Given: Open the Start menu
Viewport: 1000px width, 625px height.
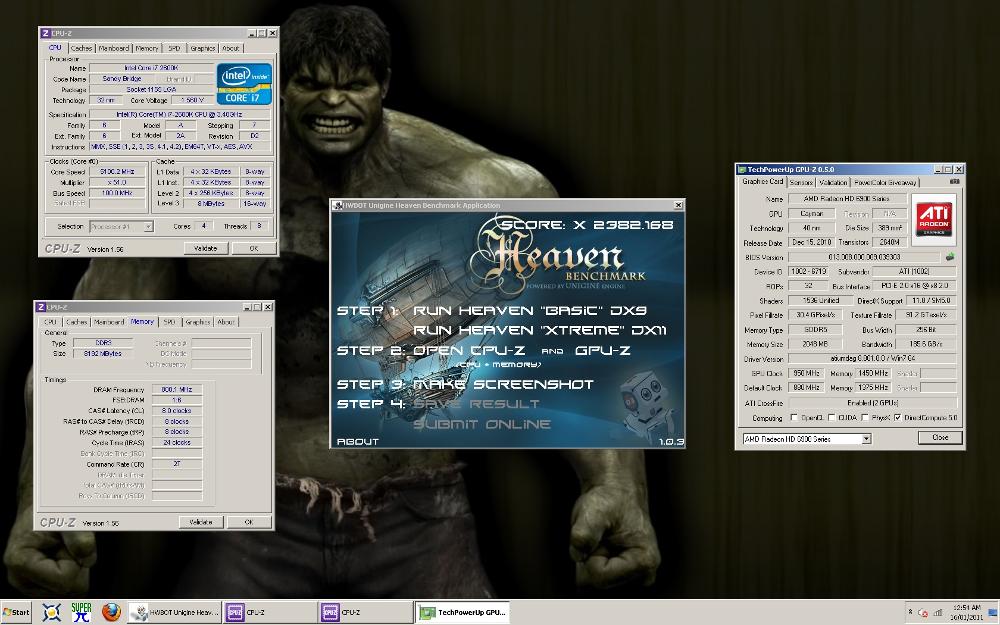Looking at the screenshot, I should coord(17,612).
